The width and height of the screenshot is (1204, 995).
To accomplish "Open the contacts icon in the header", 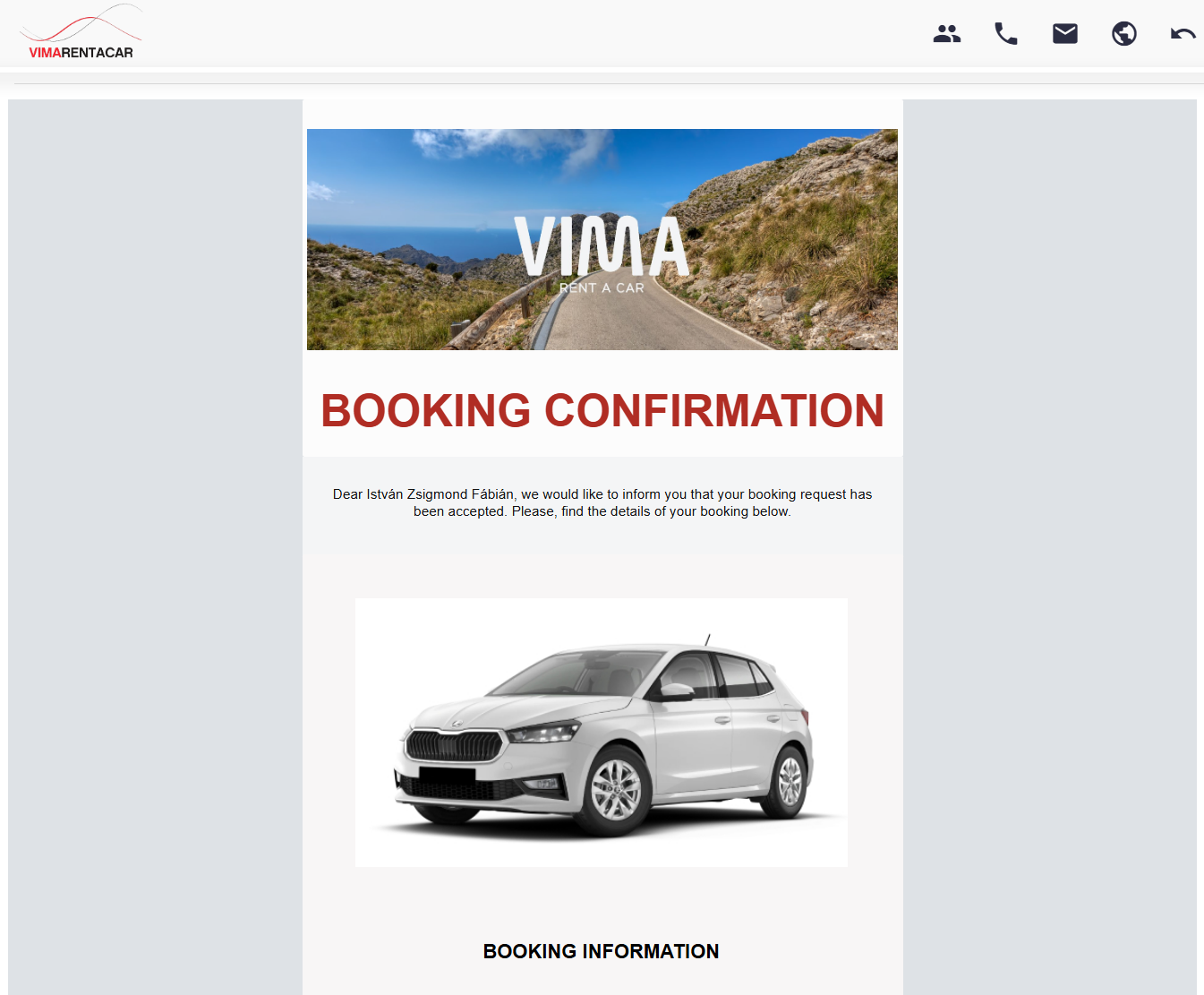I will click(946, 33).
